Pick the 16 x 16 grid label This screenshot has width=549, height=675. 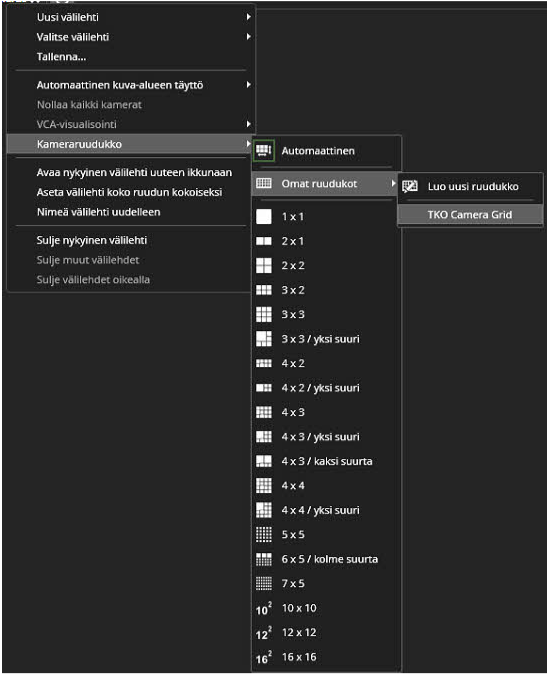[299, 657]
